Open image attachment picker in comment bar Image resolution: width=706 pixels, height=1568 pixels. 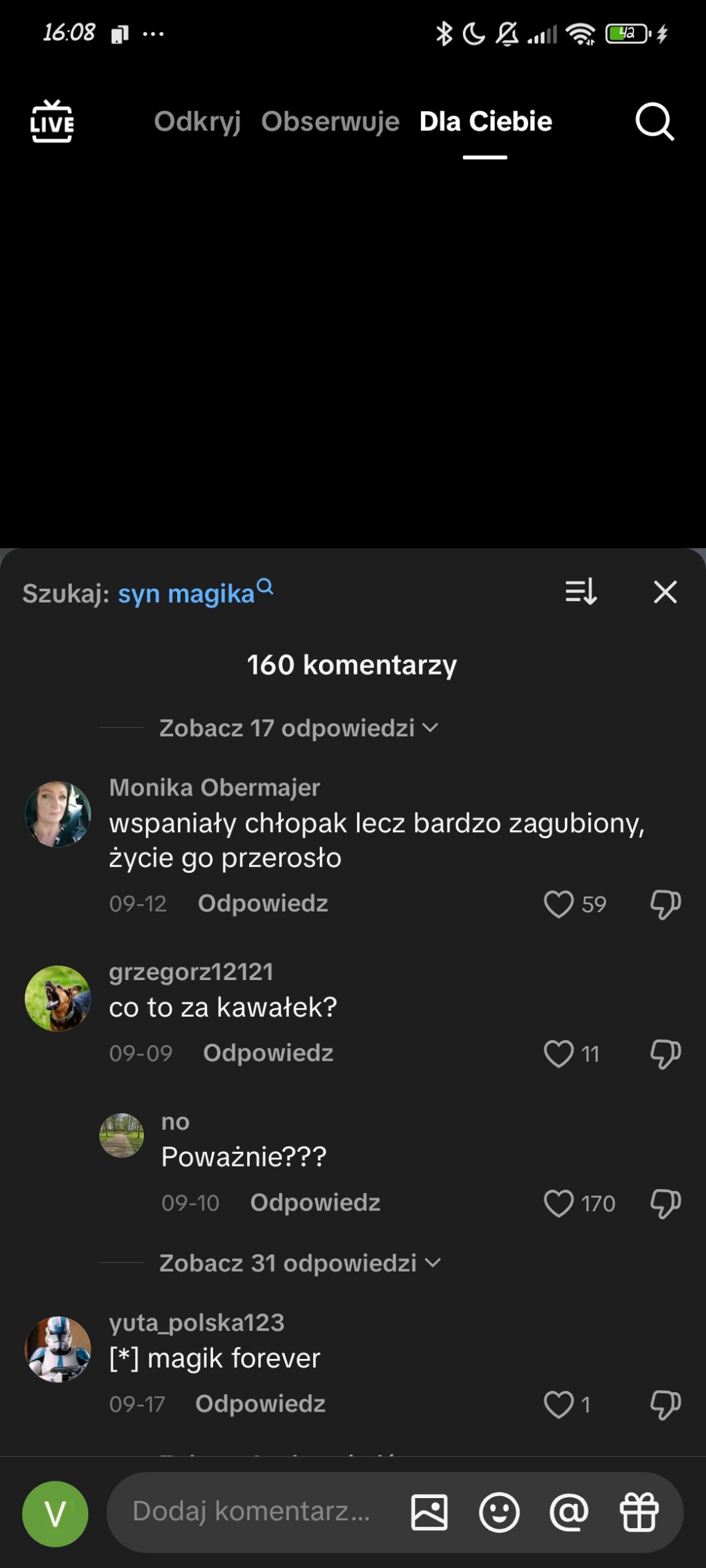point(430,1512)
